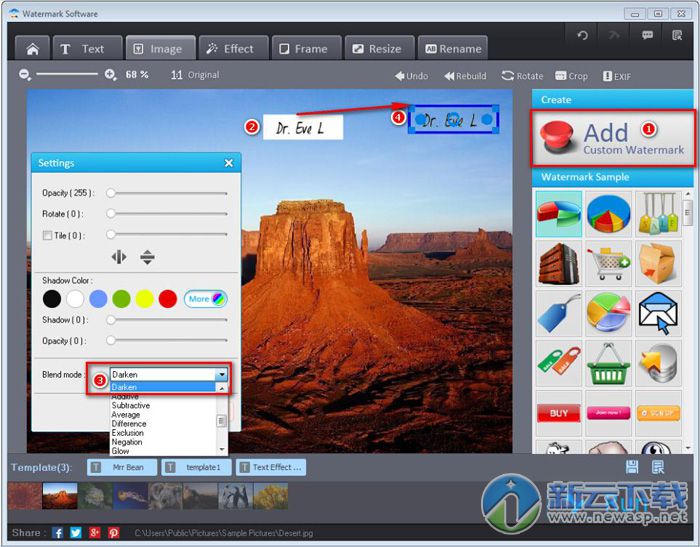The width and height of the screenshot is (700, 547).
Task: Select the cardboard box sample
Action: tap(658, 263)
